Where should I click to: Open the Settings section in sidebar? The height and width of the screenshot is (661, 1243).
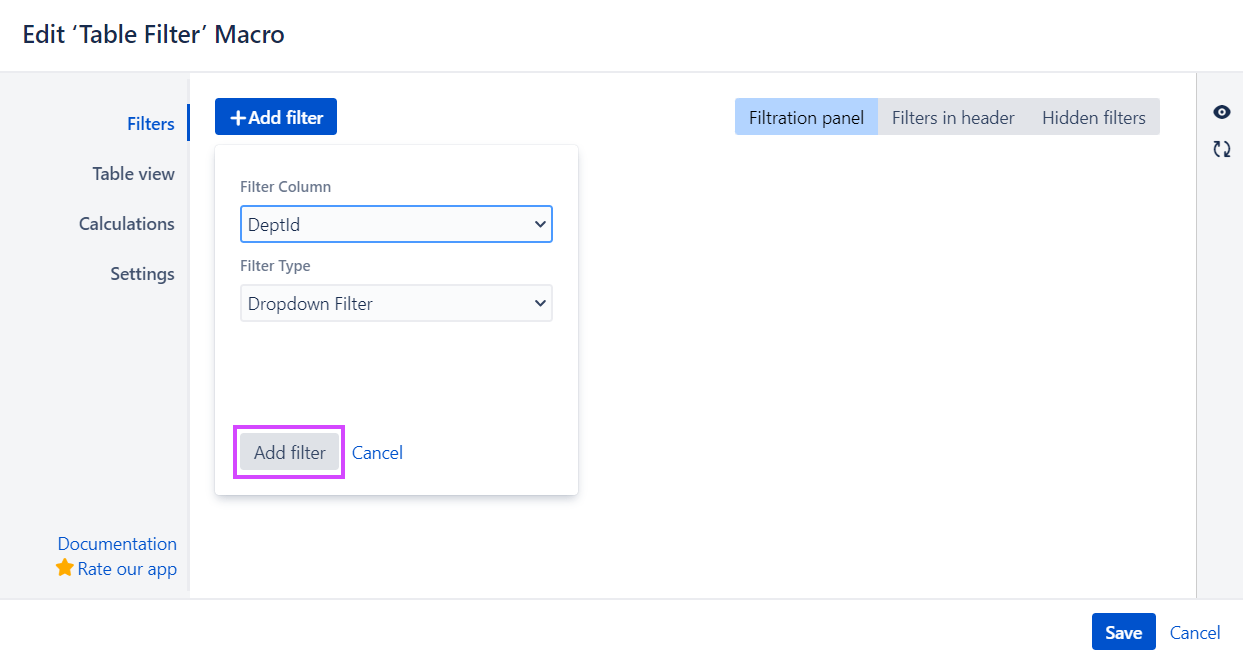(x=142, y=273)
